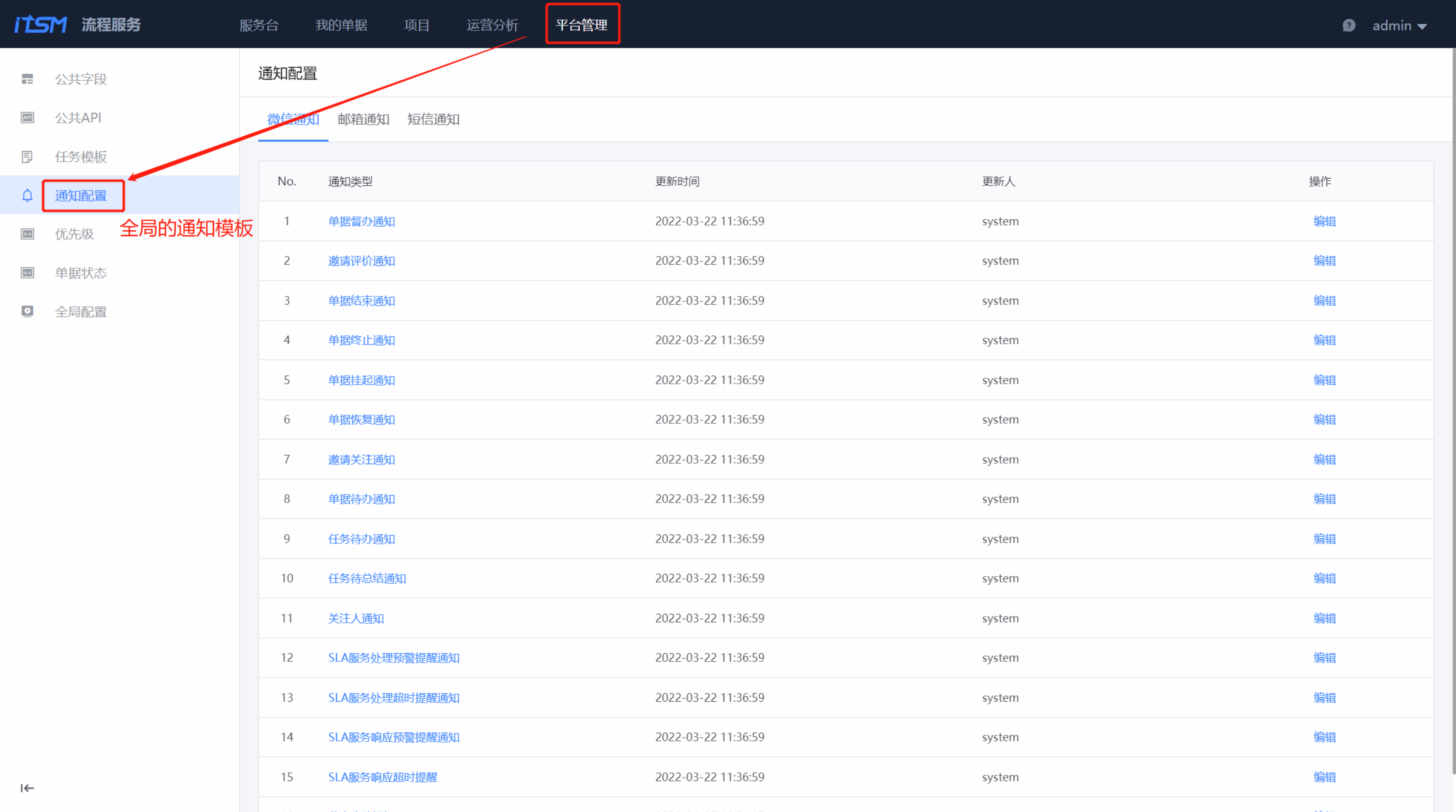Open the SLA服务处理超时提醒通知 link
1456x812 pixels.
[394, 698]
